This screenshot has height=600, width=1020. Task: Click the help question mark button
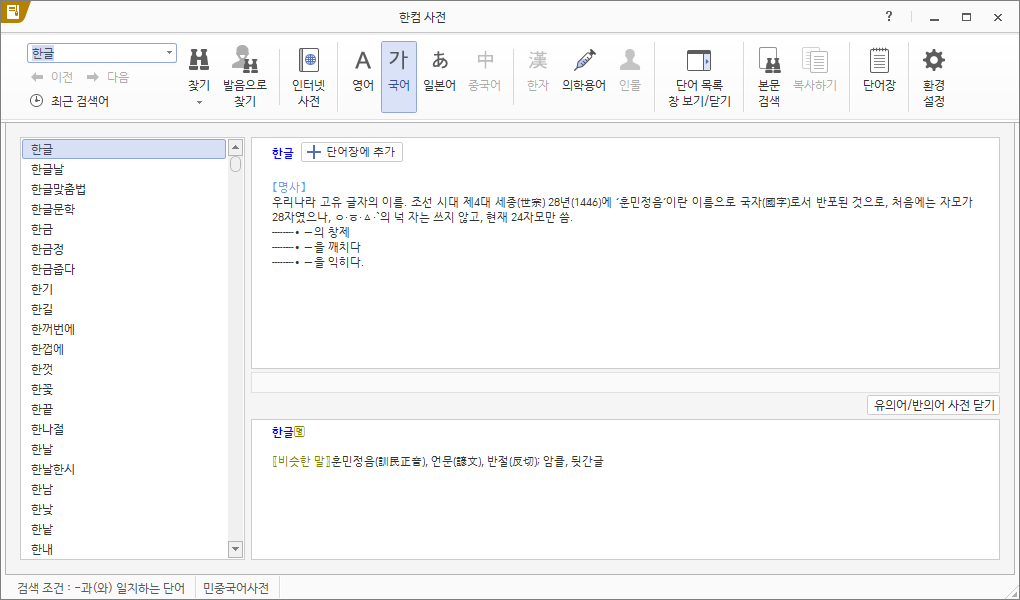[889, 17]
